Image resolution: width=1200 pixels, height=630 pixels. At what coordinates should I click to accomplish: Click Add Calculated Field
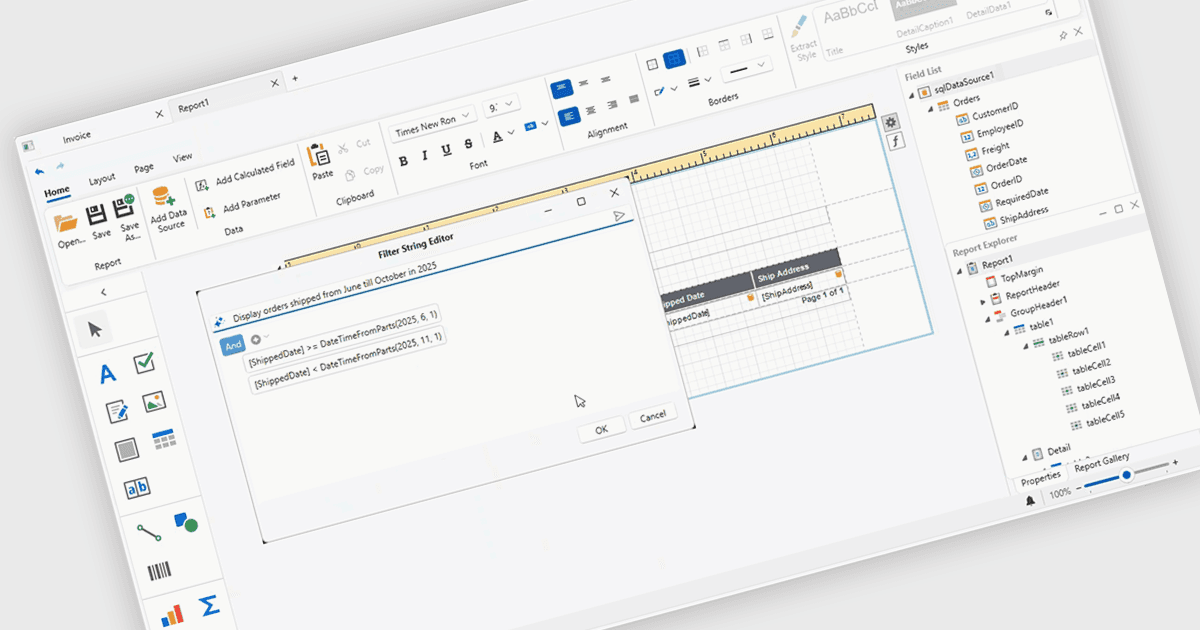pyautogui.click(x=246, y=174)
